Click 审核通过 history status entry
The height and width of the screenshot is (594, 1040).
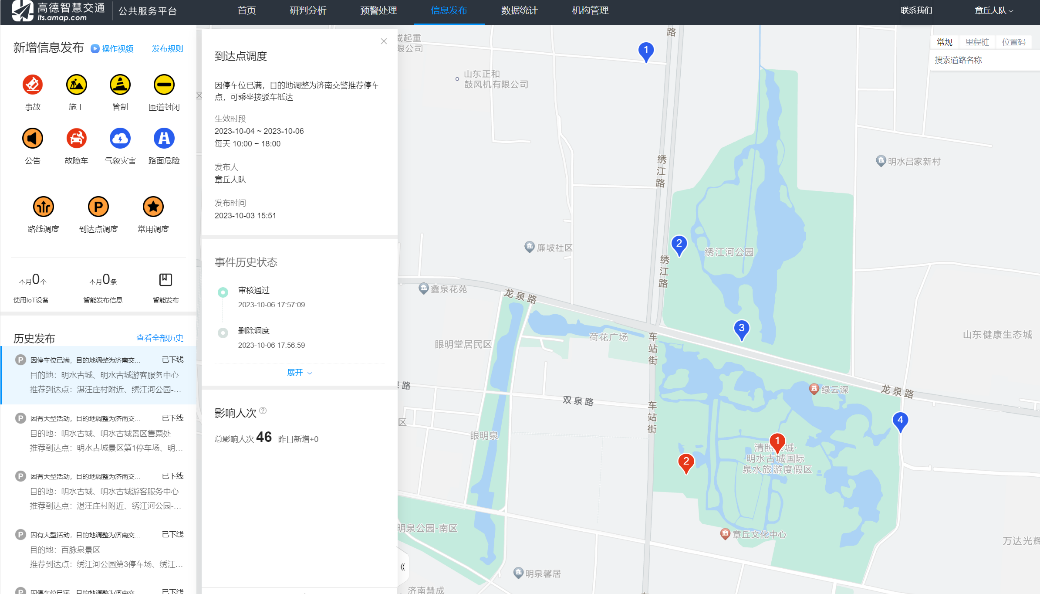coord(254,290)
